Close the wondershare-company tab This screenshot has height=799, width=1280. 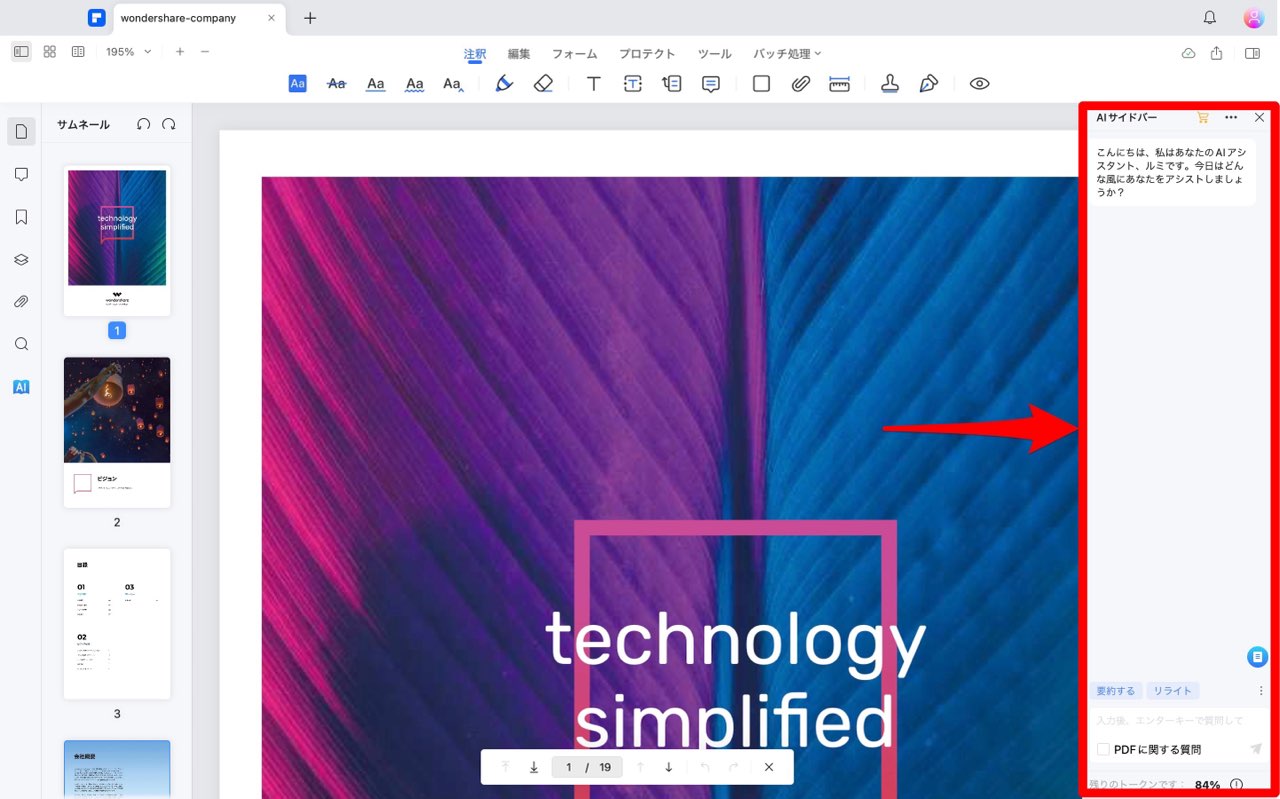pos(272,18)
